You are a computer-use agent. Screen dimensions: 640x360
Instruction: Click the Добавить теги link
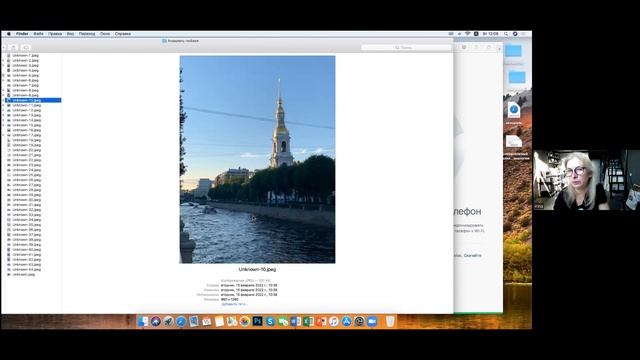pos(234,304)
